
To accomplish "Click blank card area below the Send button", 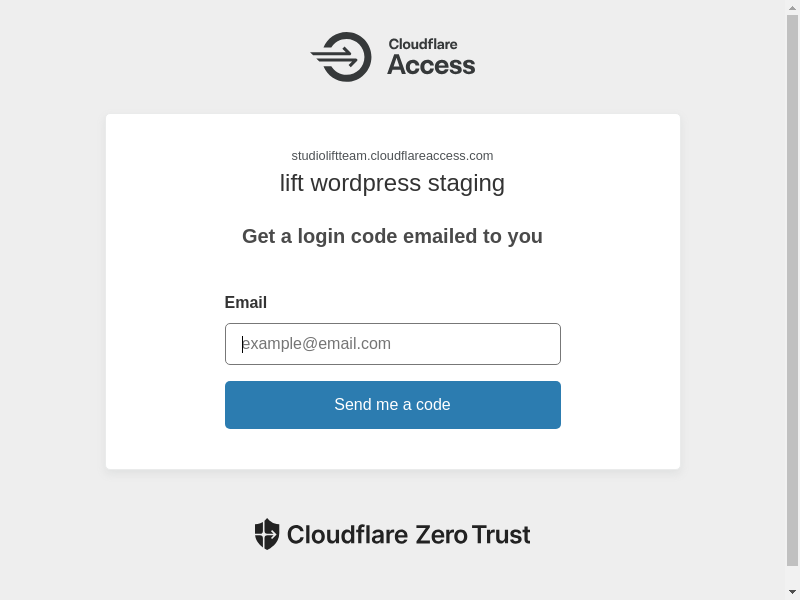I will (392, 450).
